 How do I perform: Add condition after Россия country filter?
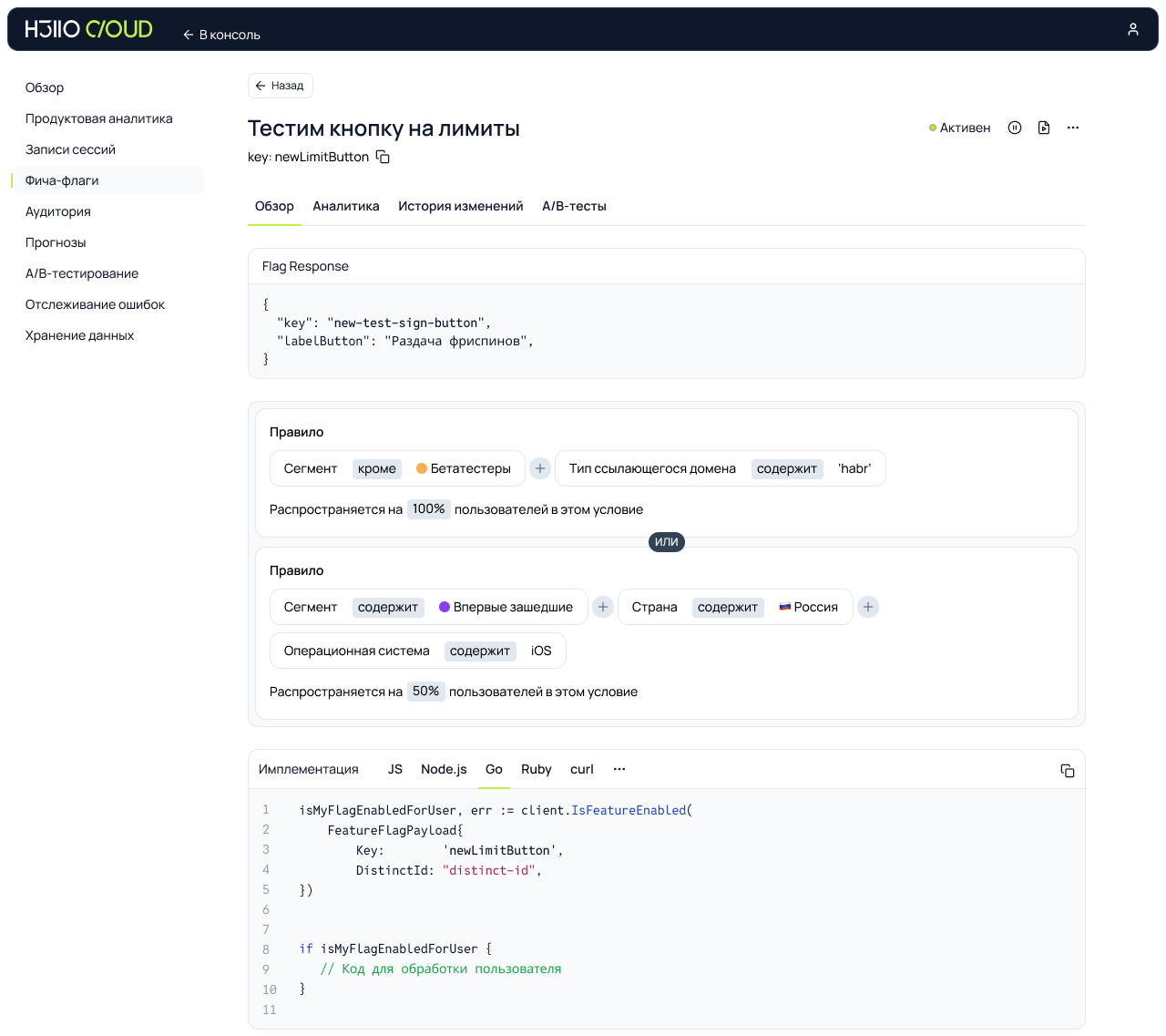coord(868,607)
